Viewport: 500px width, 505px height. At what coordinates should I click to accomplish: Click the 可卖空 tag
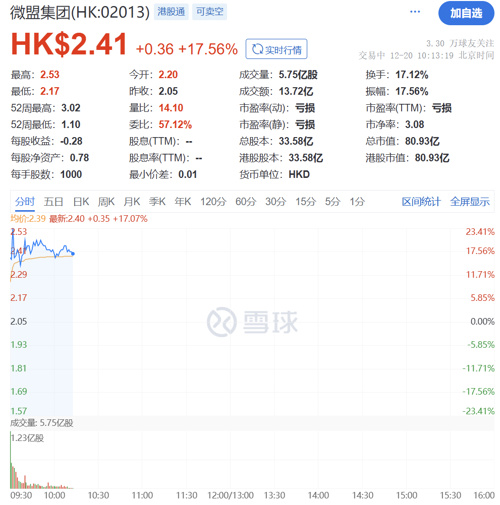click(x=209, y=12)
